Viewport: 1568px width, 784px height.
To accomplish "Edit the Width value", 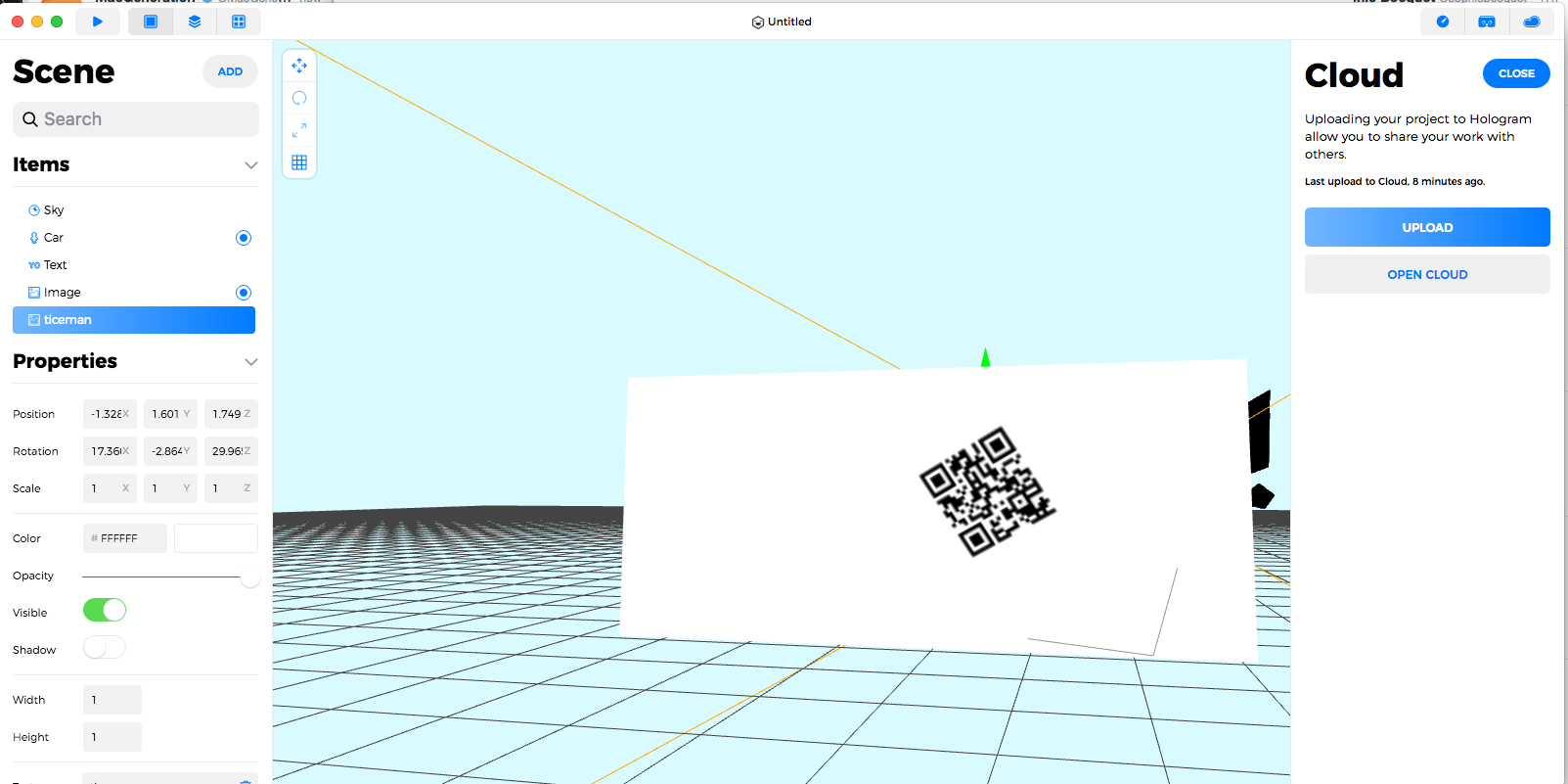I will [112, 700].
